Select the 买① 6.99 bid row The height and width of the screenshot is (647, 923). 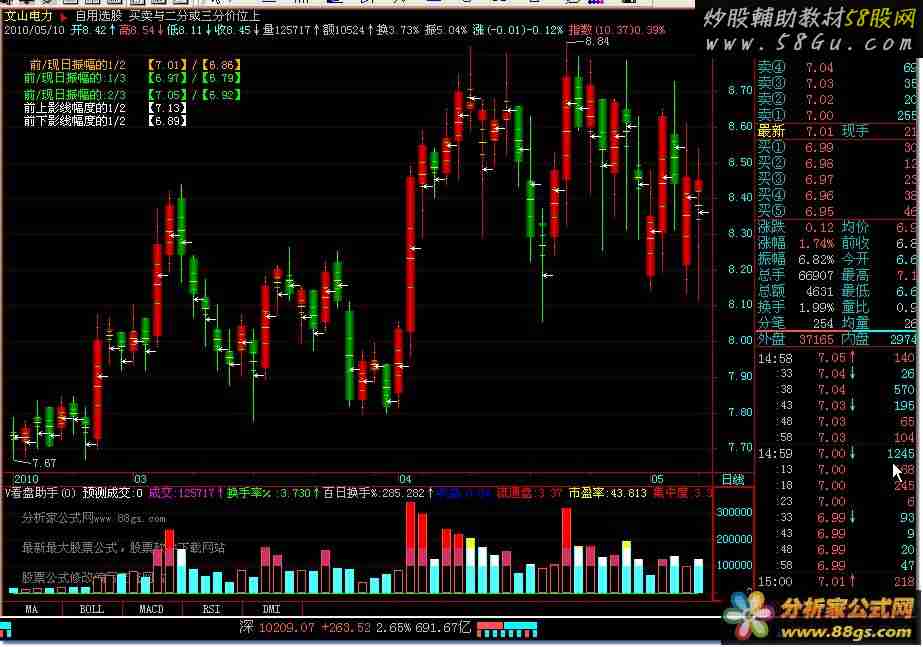click(x=837, y=147)
